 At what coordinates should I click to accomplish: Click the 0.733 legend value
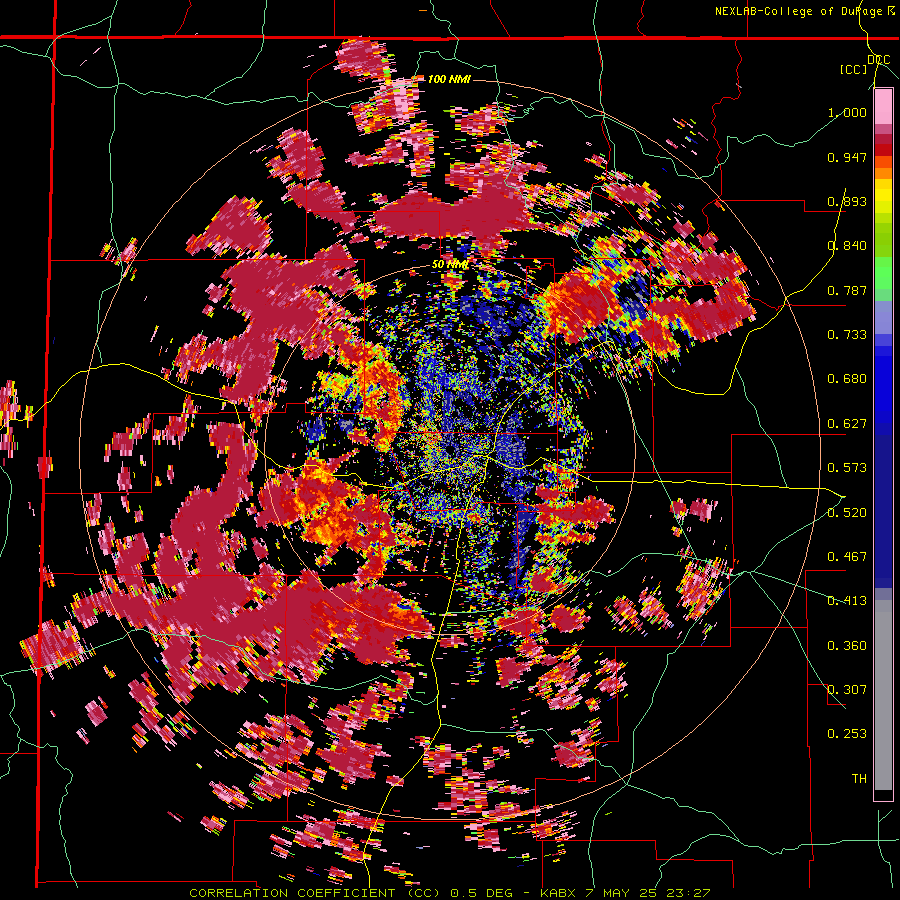pyautogui.click(x=847, y=335)
